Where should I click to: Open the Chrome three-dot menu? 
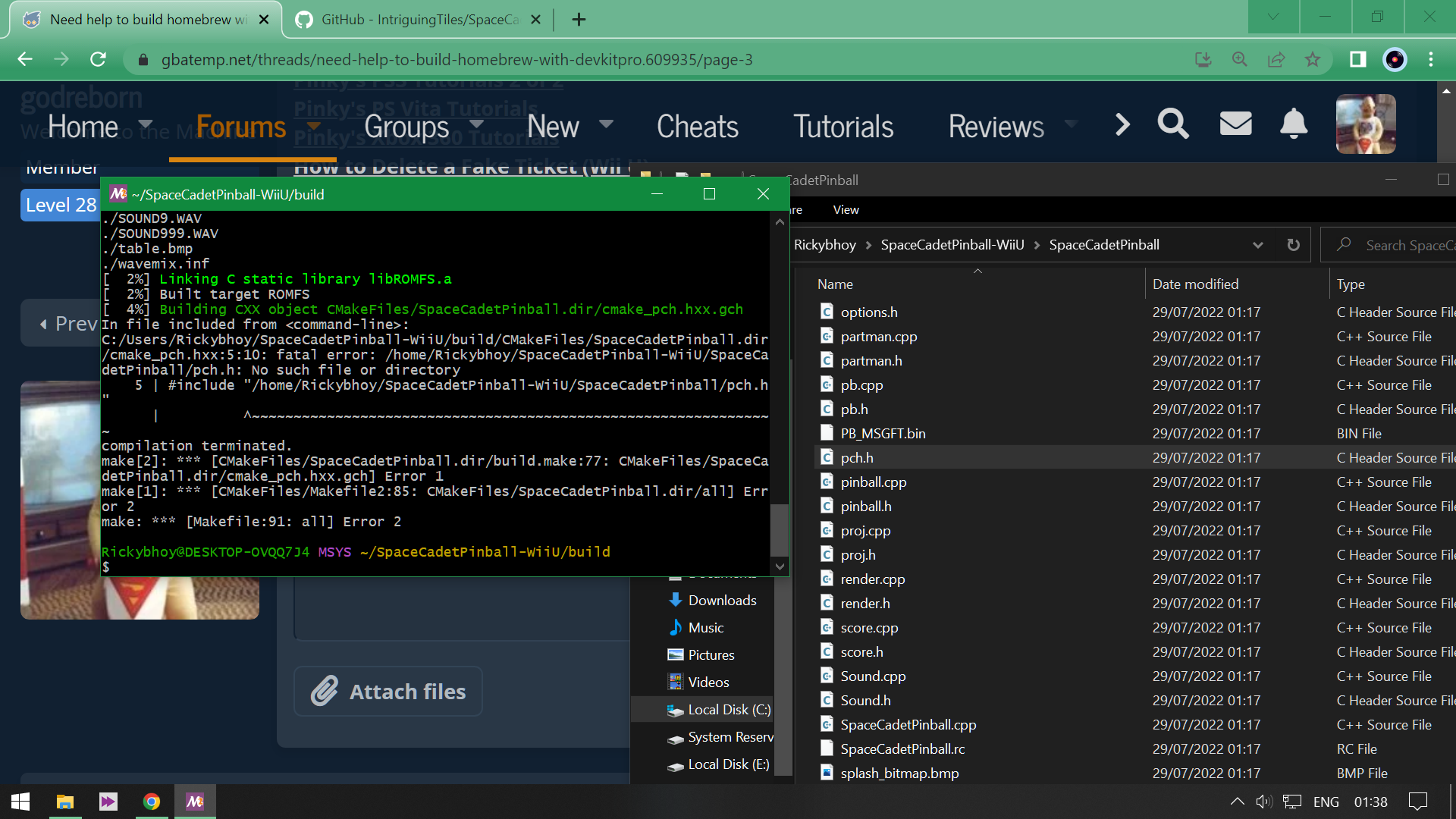(1431, 59)
